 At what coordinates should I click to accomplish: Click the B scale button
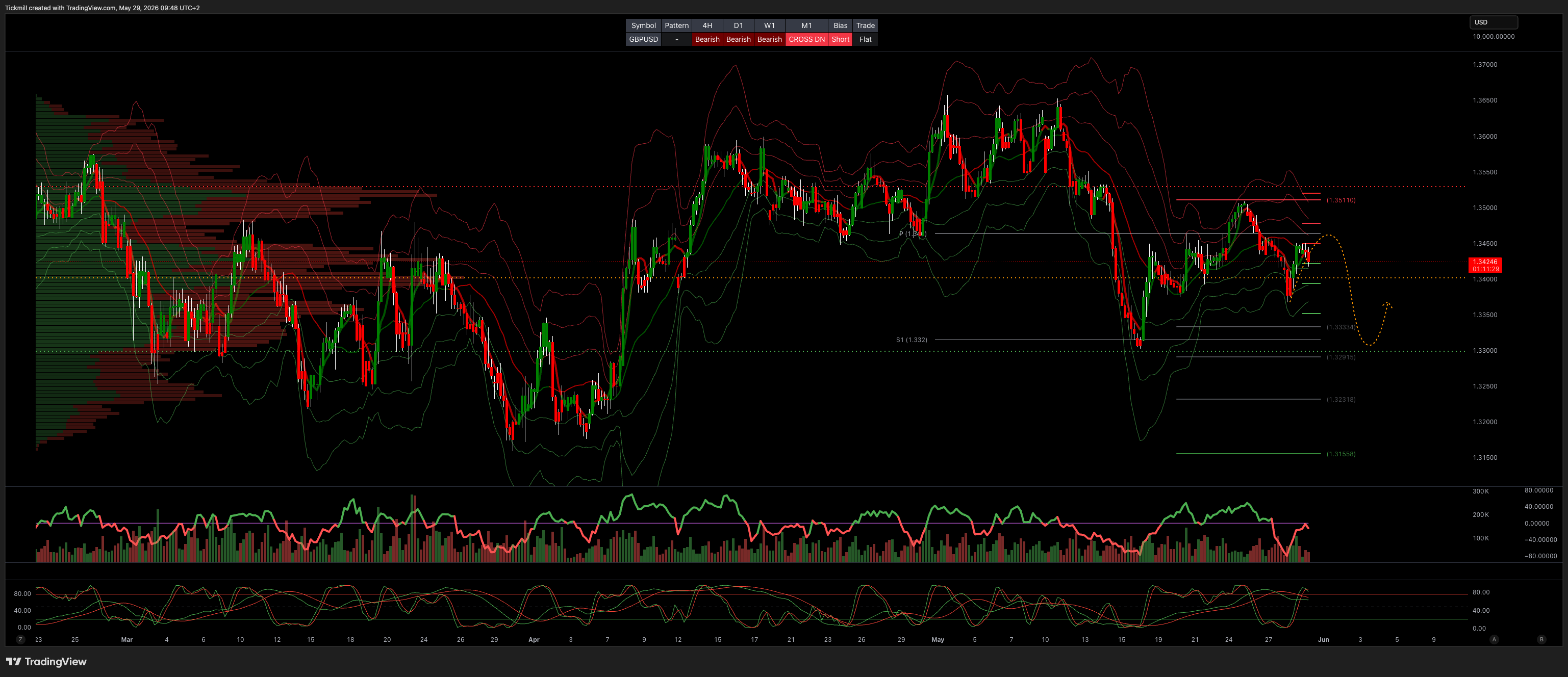click(1541, 639)
